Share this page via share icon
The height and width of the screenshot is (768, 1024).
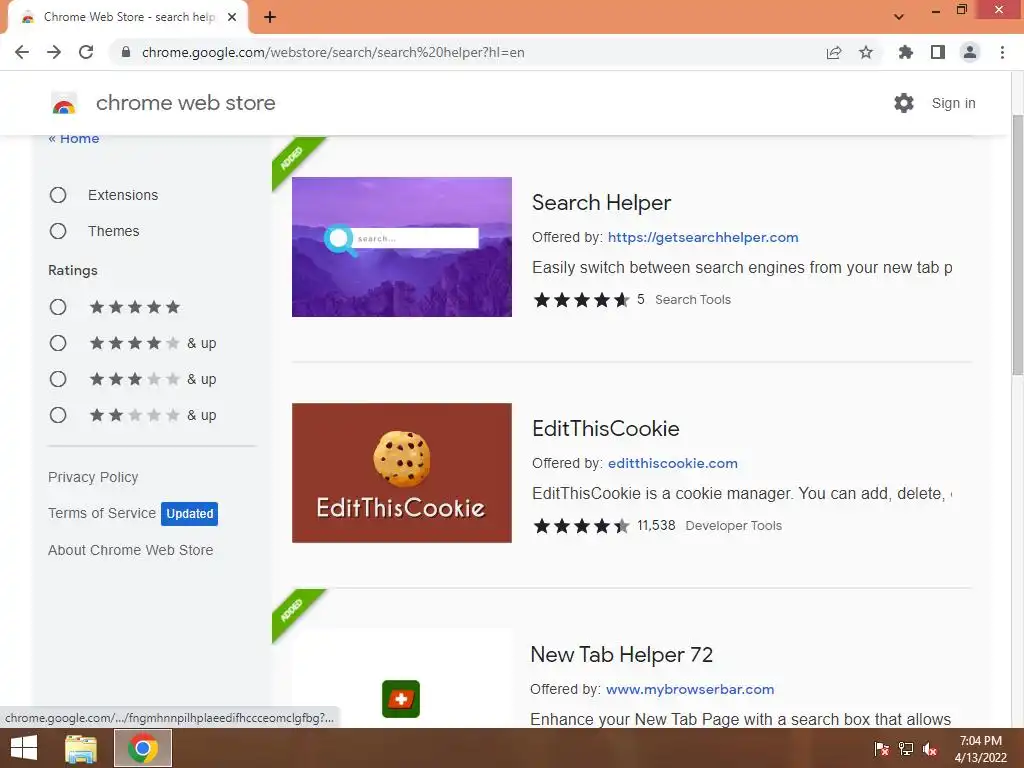834,52
